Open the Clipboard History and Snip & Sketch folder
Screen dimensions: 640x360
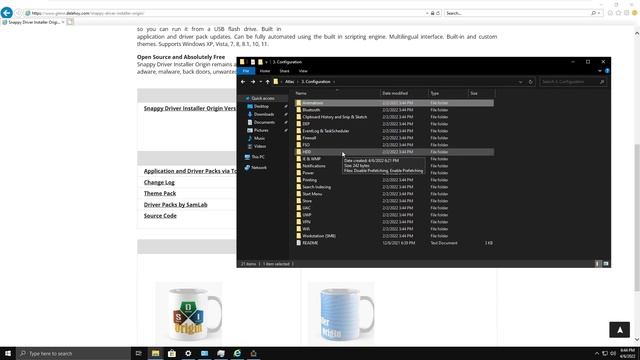(334, 117)
